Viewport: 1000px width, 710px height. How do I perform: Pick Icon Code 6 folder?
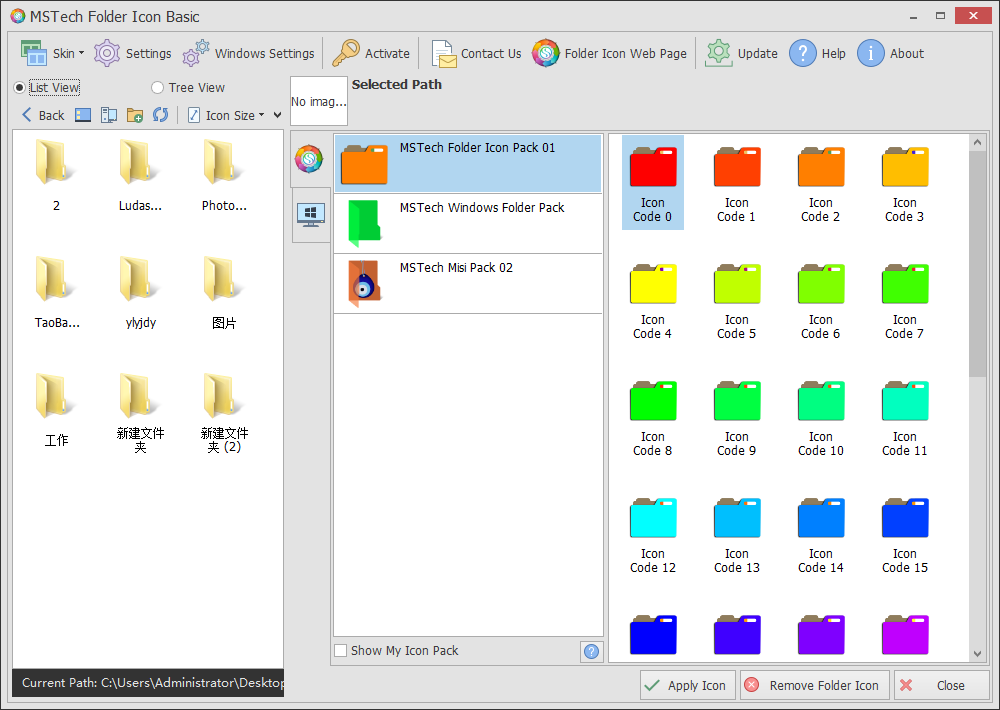[x=821, y=300]
